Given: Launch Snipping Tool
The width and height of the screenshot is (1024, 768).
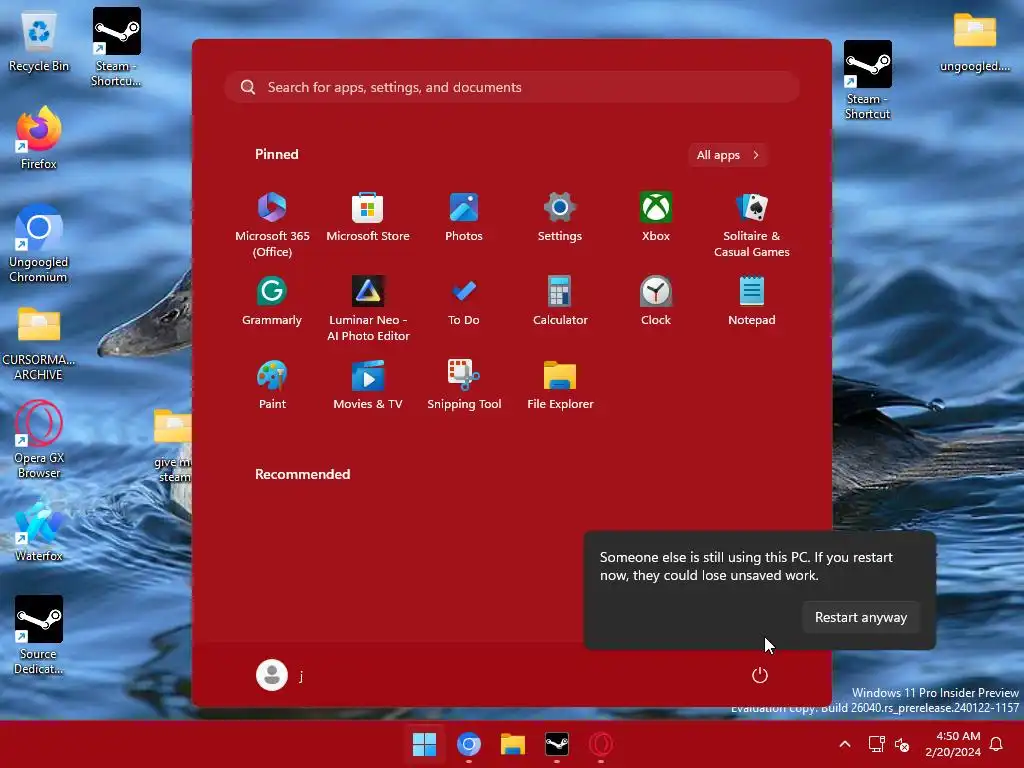Looking at the screenshot, I should (464, 385).
